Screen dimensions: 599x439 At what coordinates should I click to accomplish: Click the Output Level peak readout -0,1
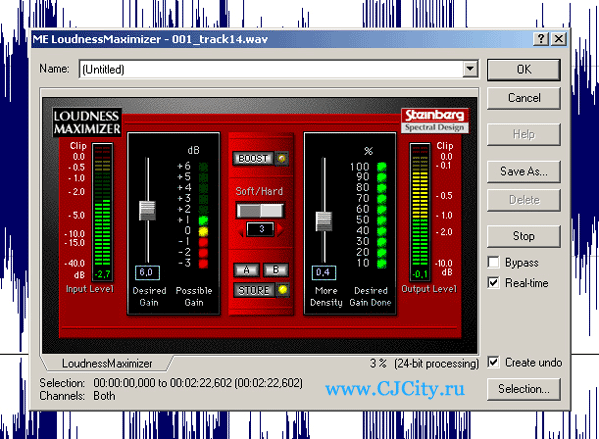click(x=420, y=274)
